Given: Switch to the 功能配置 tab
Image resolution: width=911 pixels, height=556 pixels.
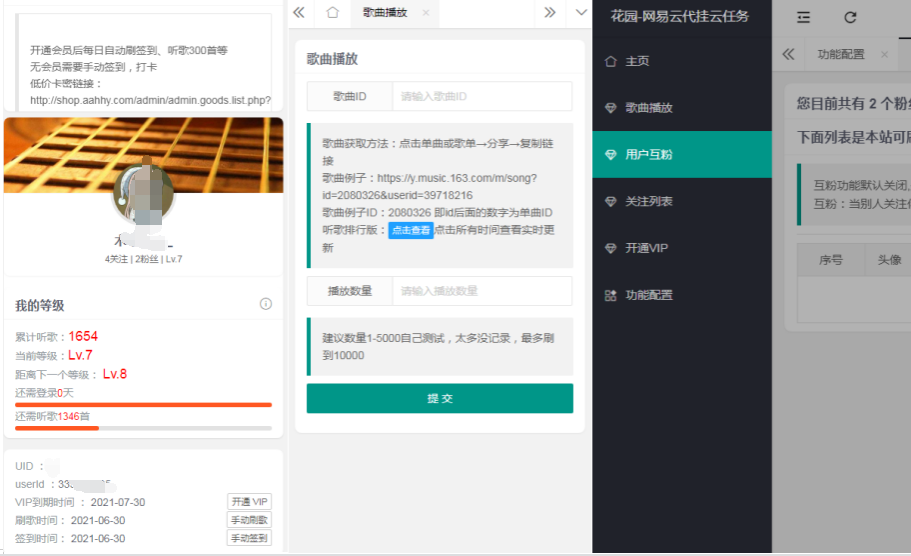Looking at the screenshot, I should click(840, 55).
